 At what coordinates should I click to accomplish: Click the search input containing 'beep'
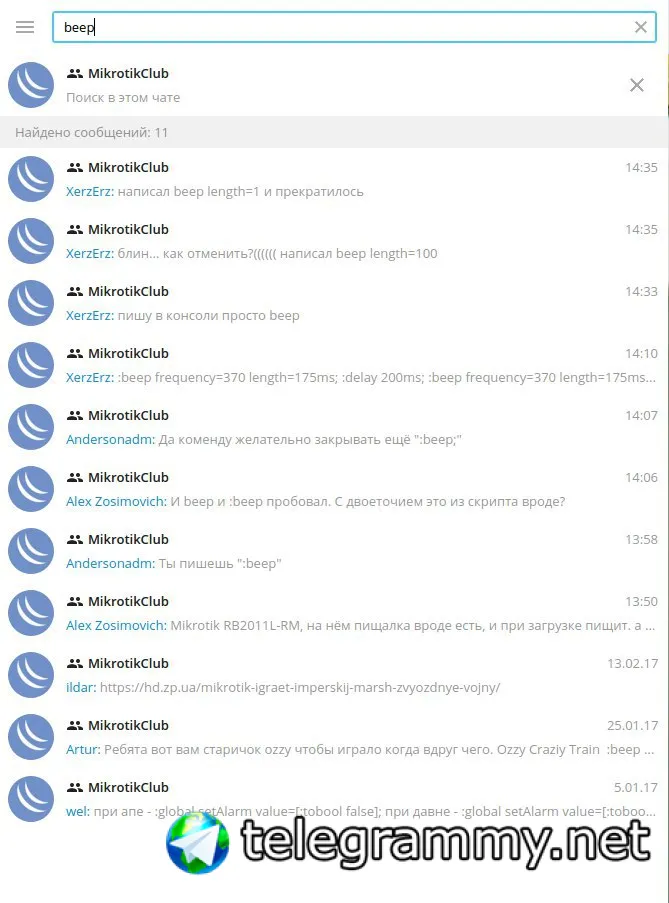pyautogui.click(x=354, y=27)
